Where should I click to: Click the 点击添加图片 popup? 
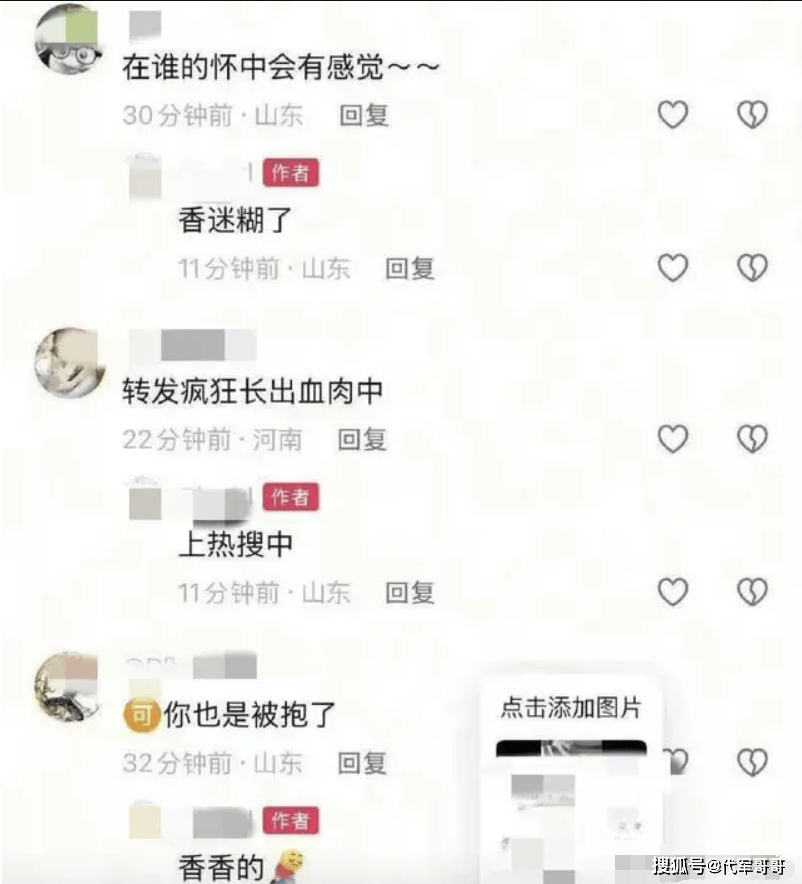[571, 707]
